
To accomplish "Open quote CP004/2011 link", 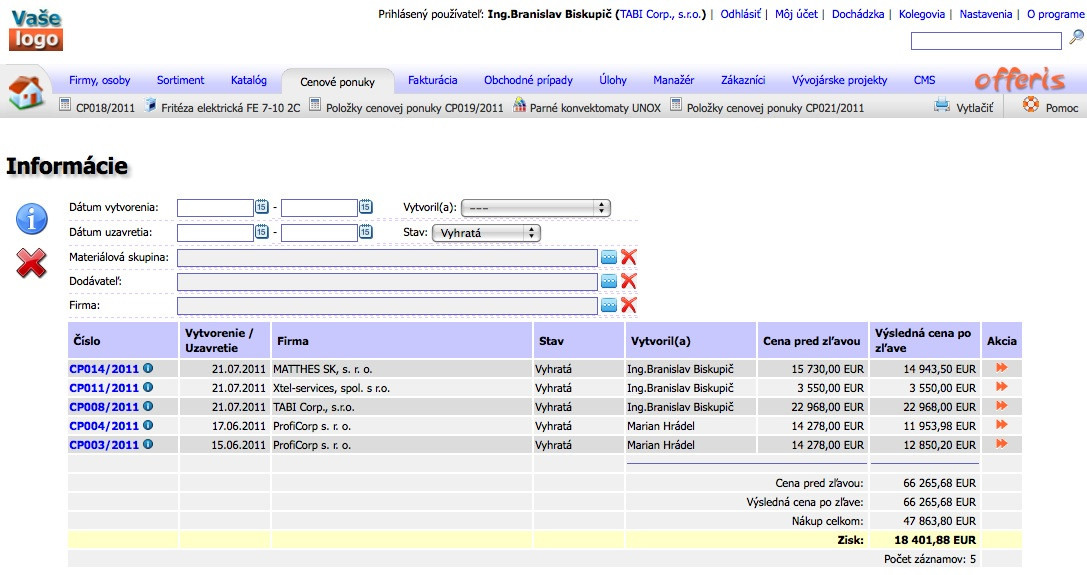I will coord(104,426).
